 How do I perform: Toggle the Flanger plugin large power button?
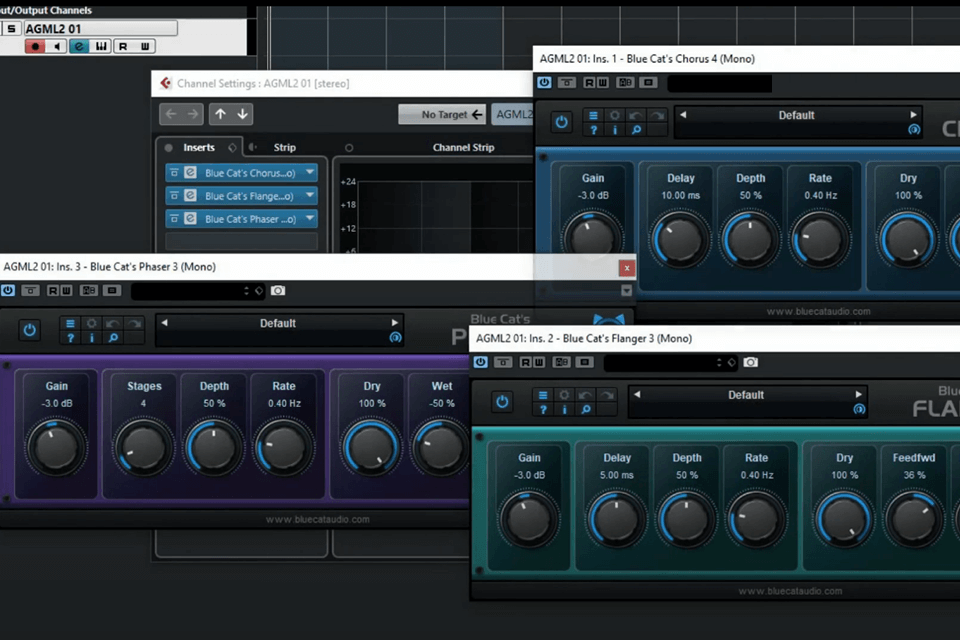click(x=502, y=402)
